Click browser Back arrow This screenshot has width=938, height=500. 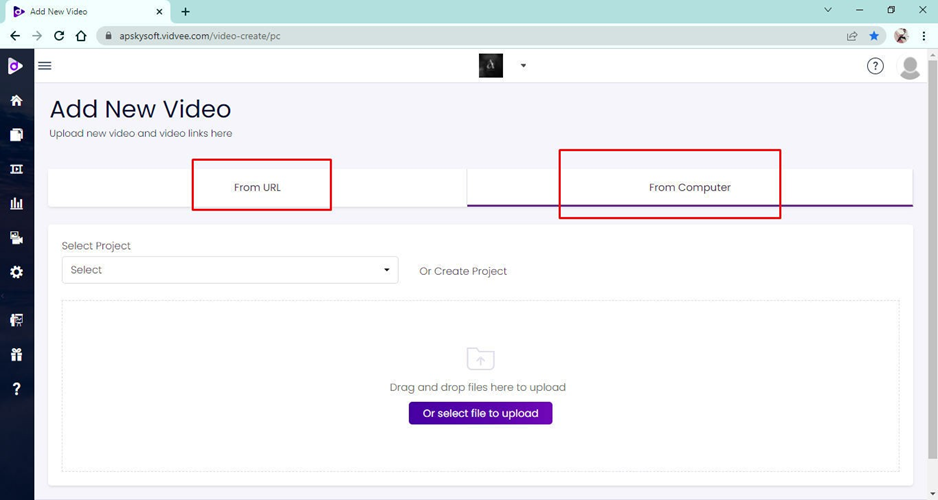pos(15,36)
